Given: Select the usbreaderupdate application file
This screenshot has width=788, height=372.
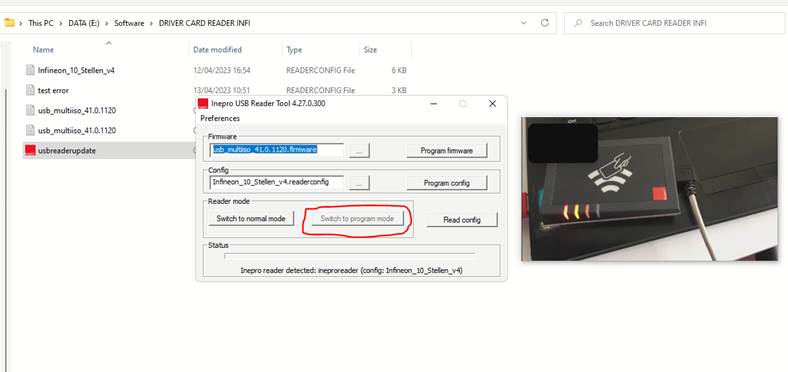Looking at the screenshot, I should tap(108, 150).
